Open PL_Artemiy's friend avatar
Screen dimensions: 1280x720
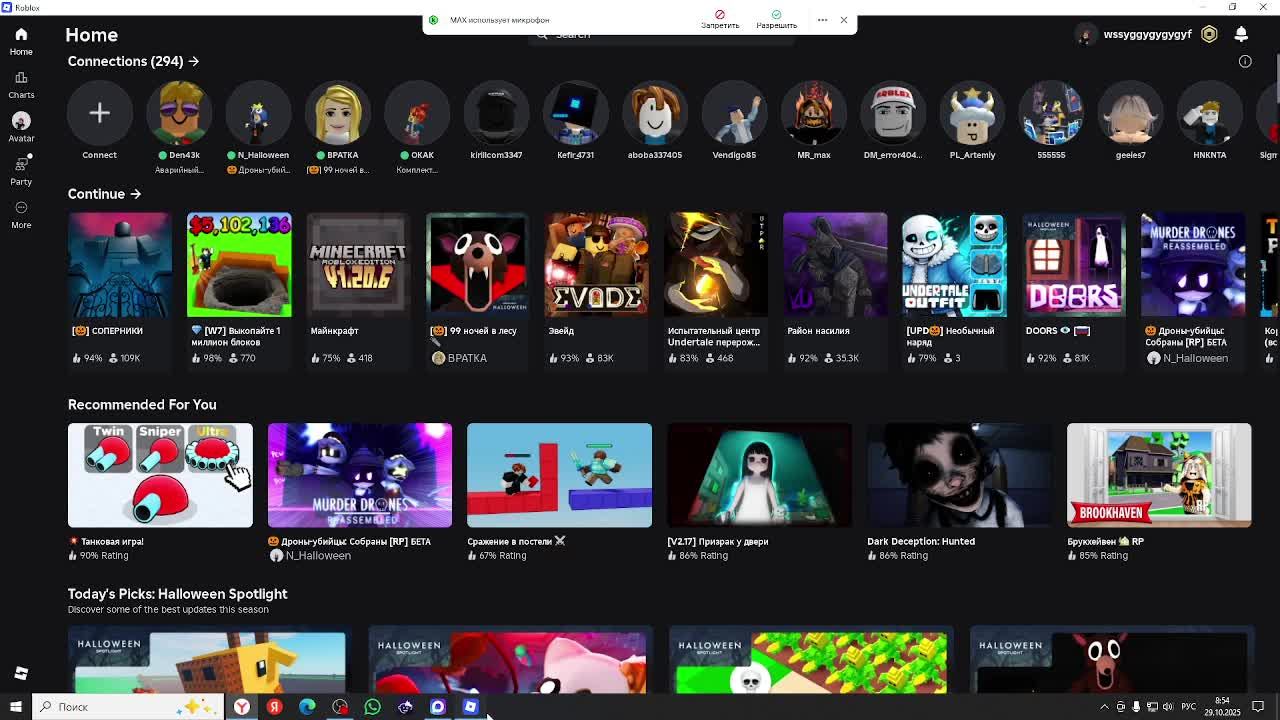972,113
